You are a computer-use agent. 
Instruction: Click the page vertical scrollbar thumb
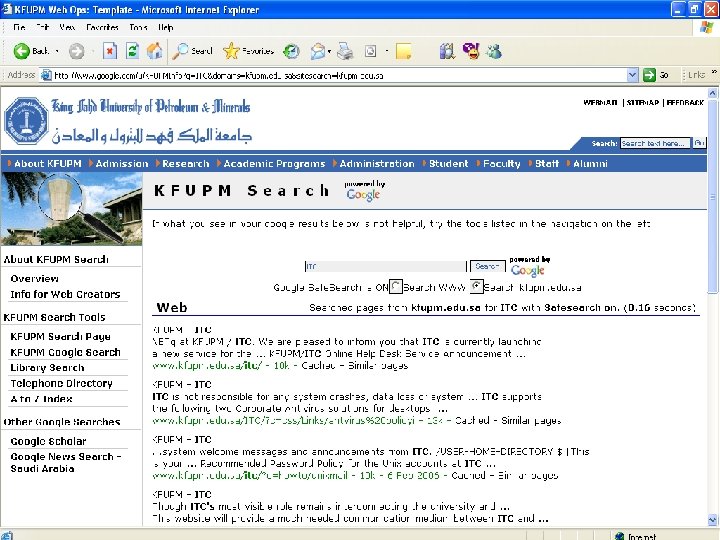pyautogui.click(x=712, y=195)
